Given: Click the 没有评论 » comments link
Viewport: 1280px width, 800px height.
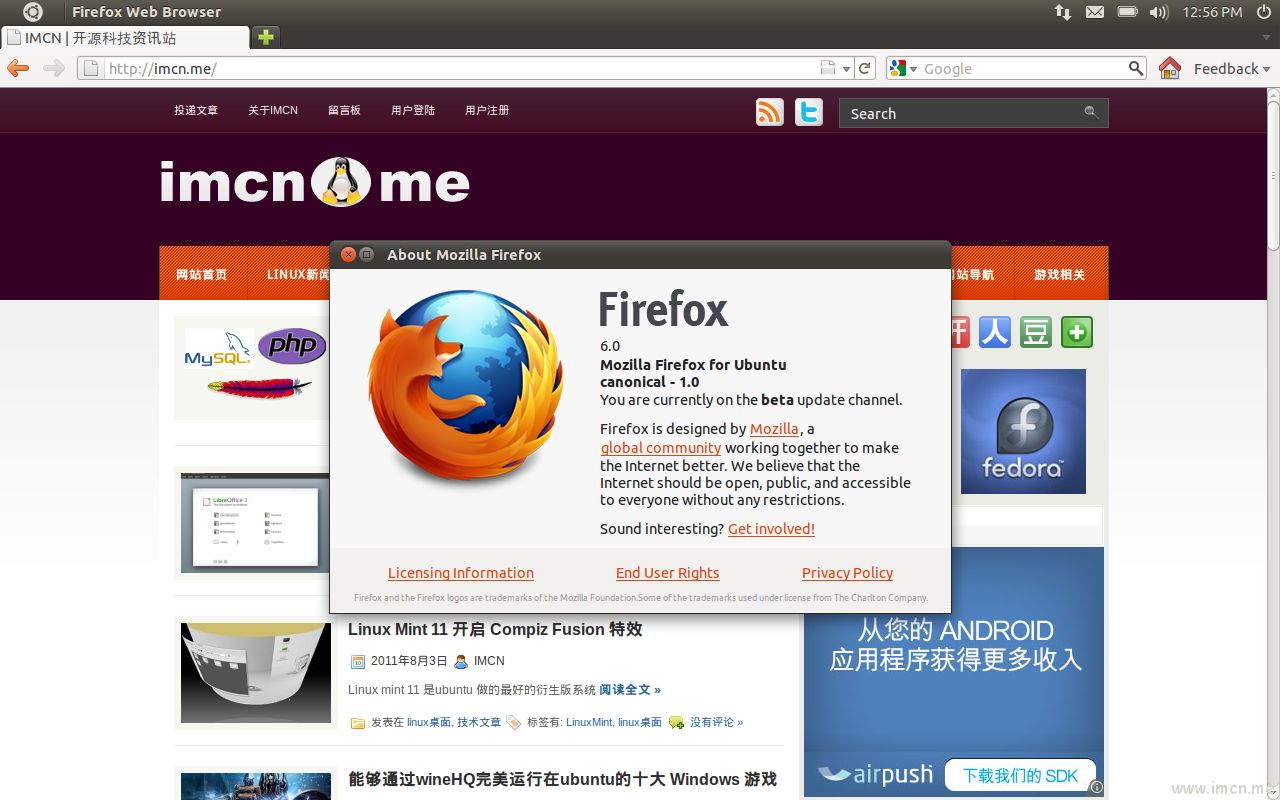Looking at the screenshot, I should tap(716, 722).
